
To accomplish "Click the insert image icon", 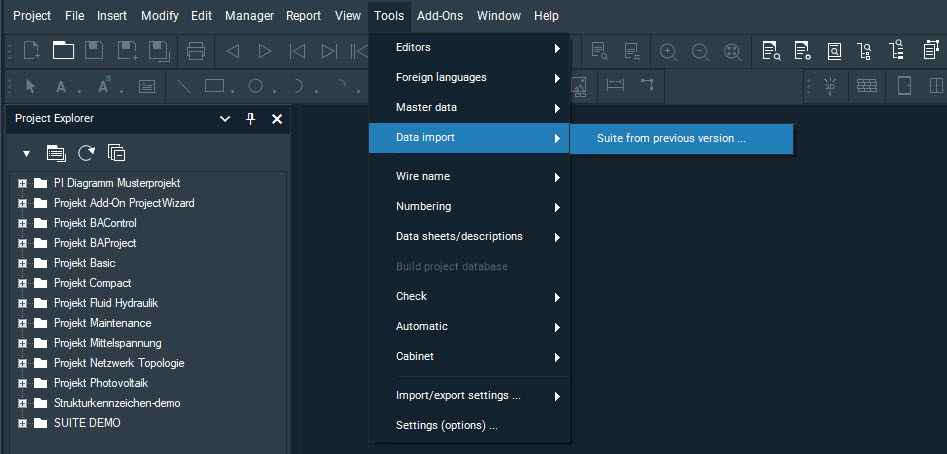I will click(579, 86).
